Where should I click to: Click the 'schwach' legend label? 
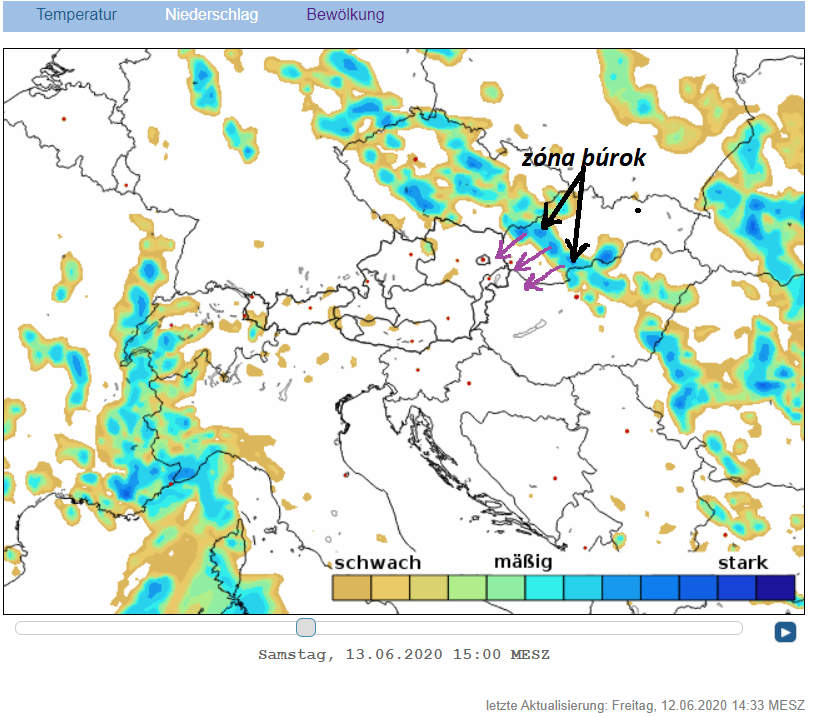377,563
